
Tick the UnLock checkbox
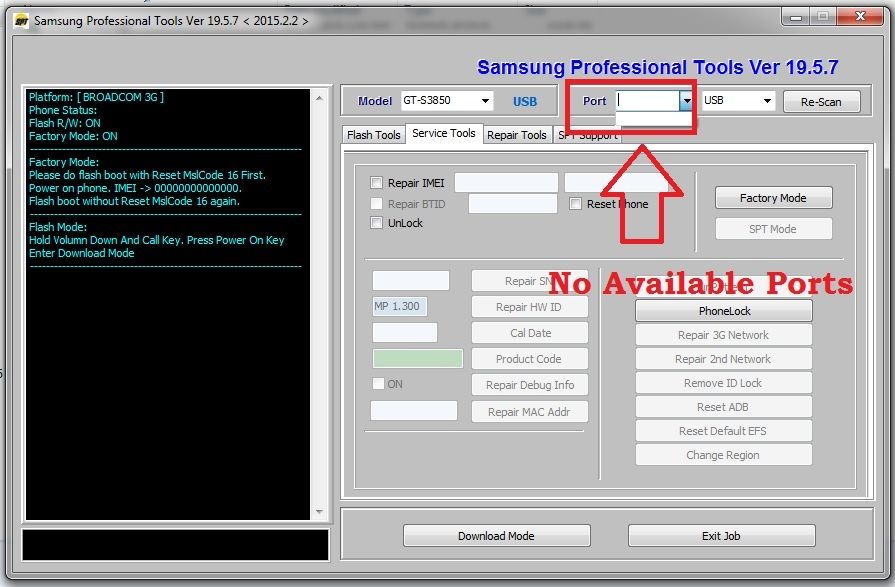point(377,223)
